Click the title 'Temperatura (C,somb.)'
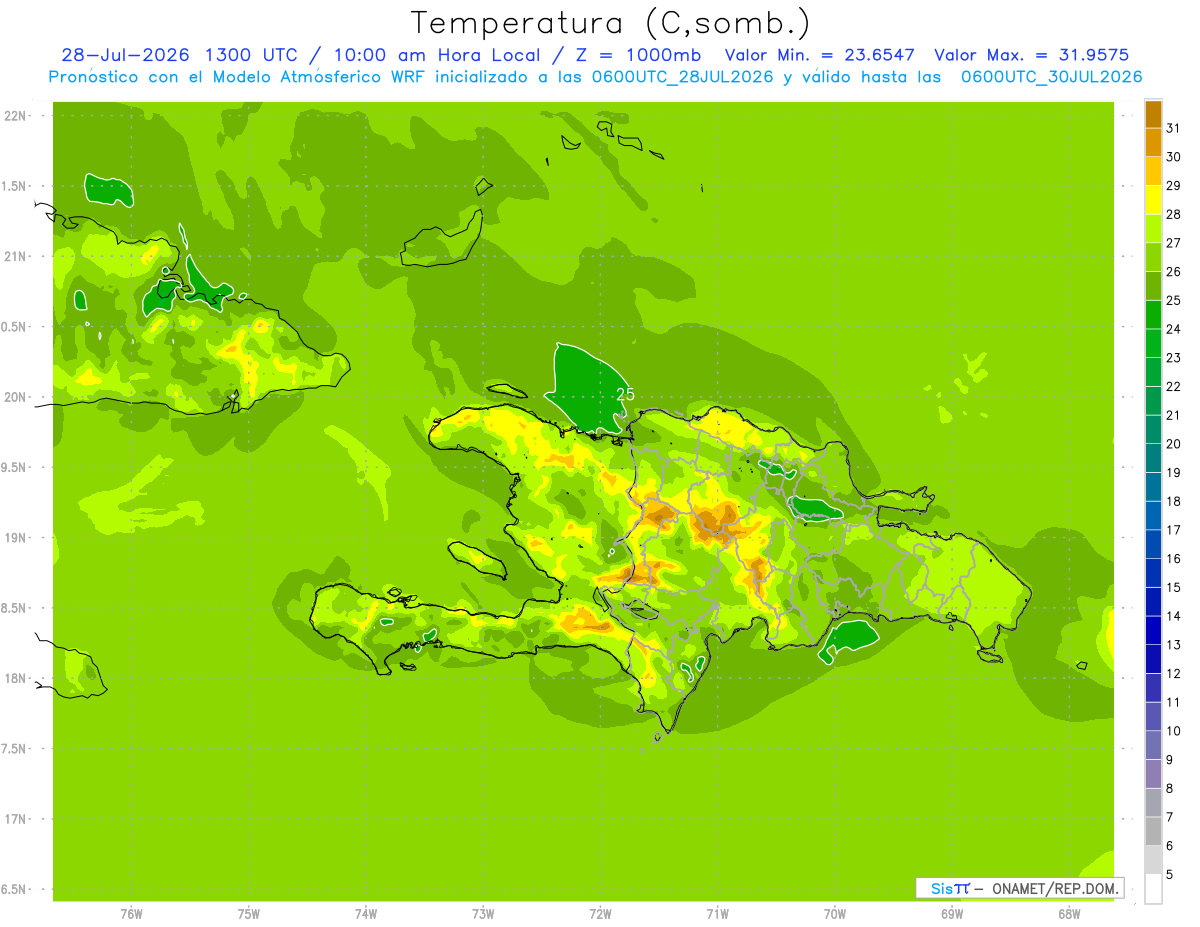This screenshot has width=1200, height=927. pos(610,23)
